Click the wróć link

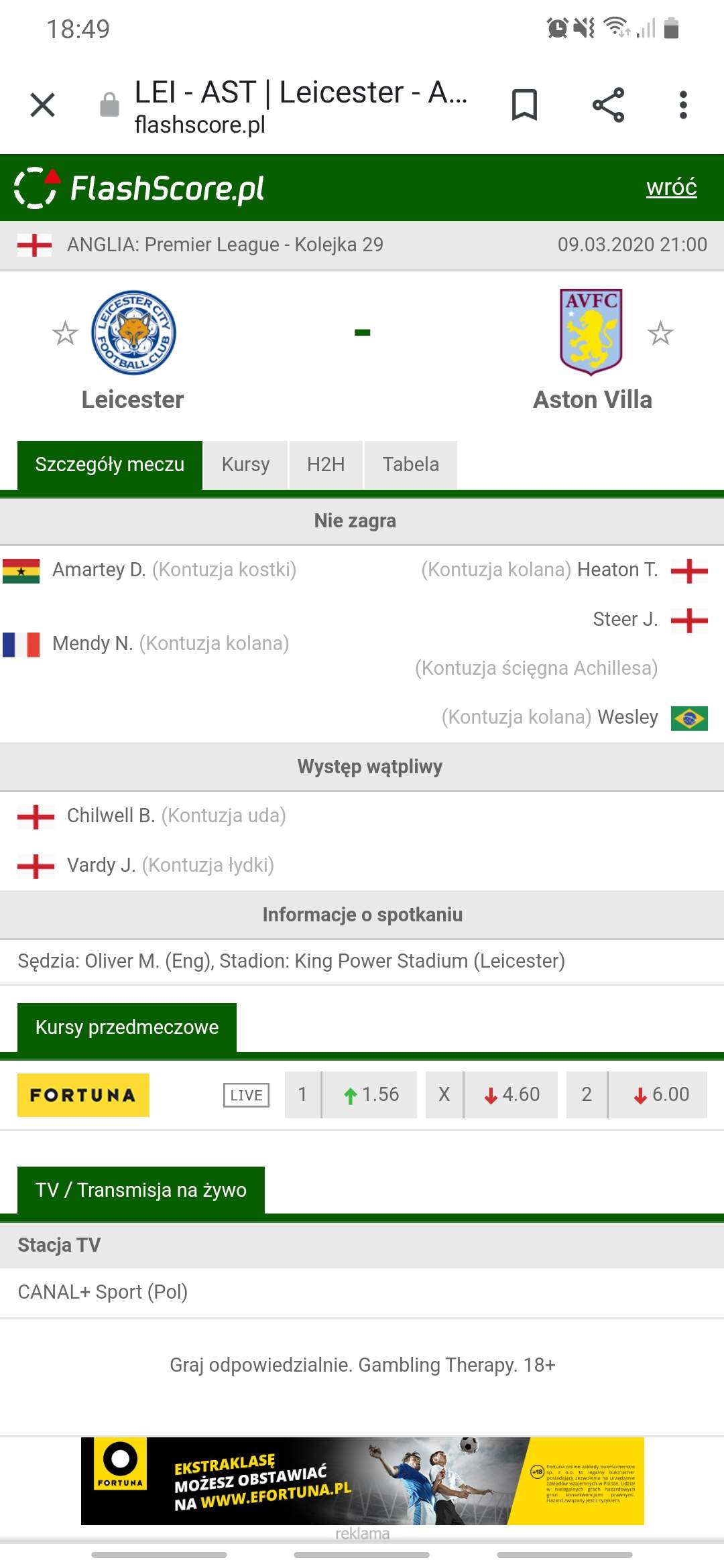671,187
